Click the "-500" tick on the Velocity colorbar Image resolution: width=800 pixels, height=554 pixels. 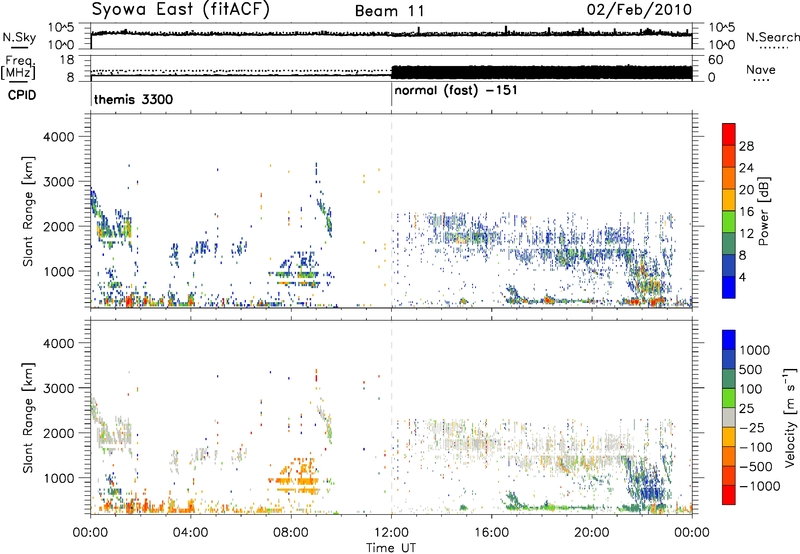(756, 466)
